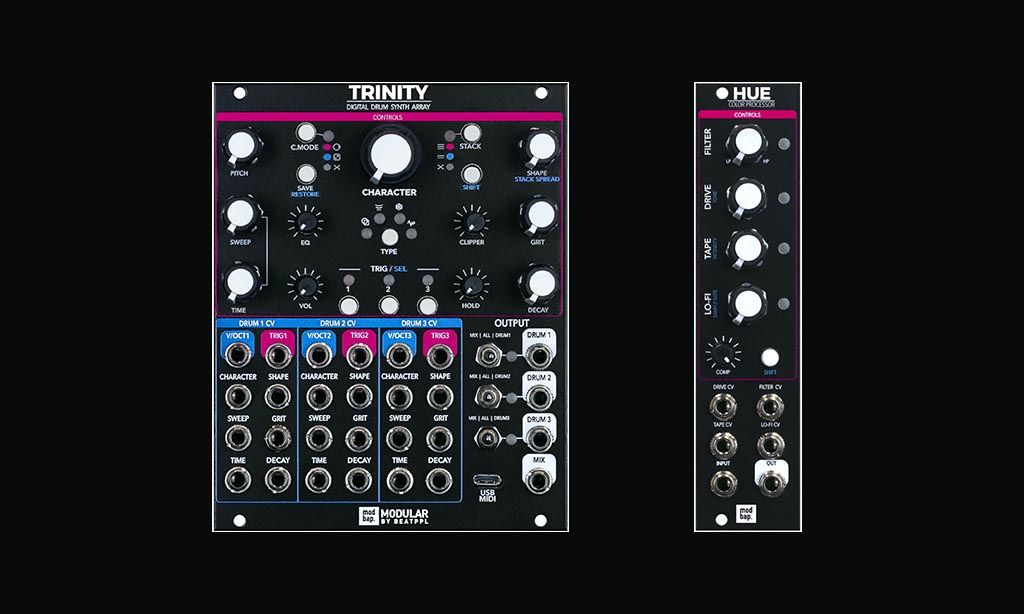
Task: Click the DRIVE CV jack on Hue
Action: point(723,406)
